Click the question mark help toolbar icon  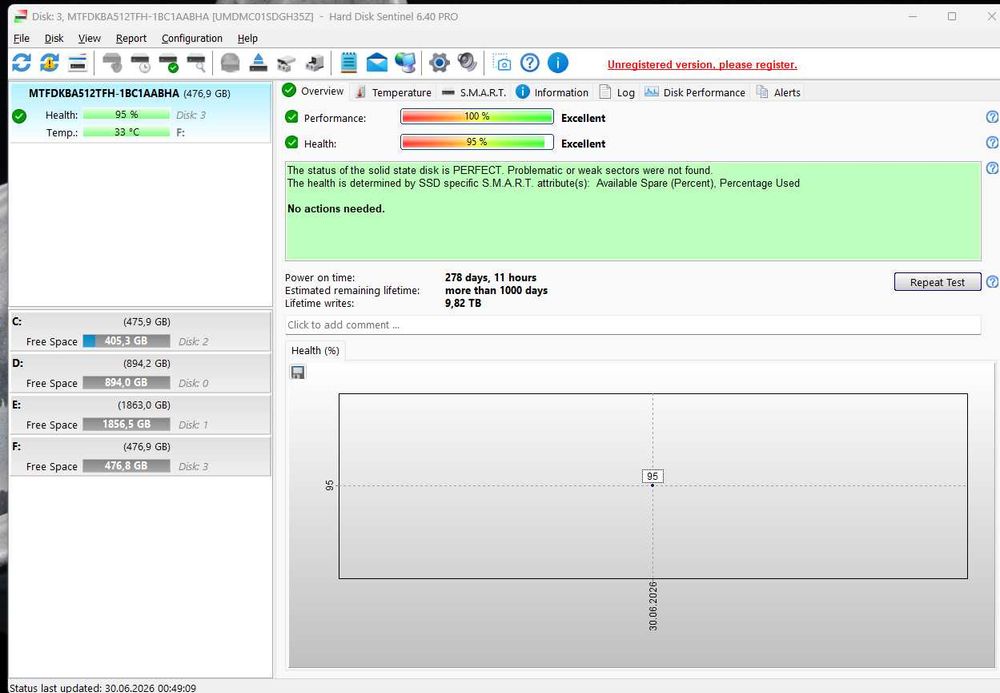pyautogui.click(x=529, y=62)
